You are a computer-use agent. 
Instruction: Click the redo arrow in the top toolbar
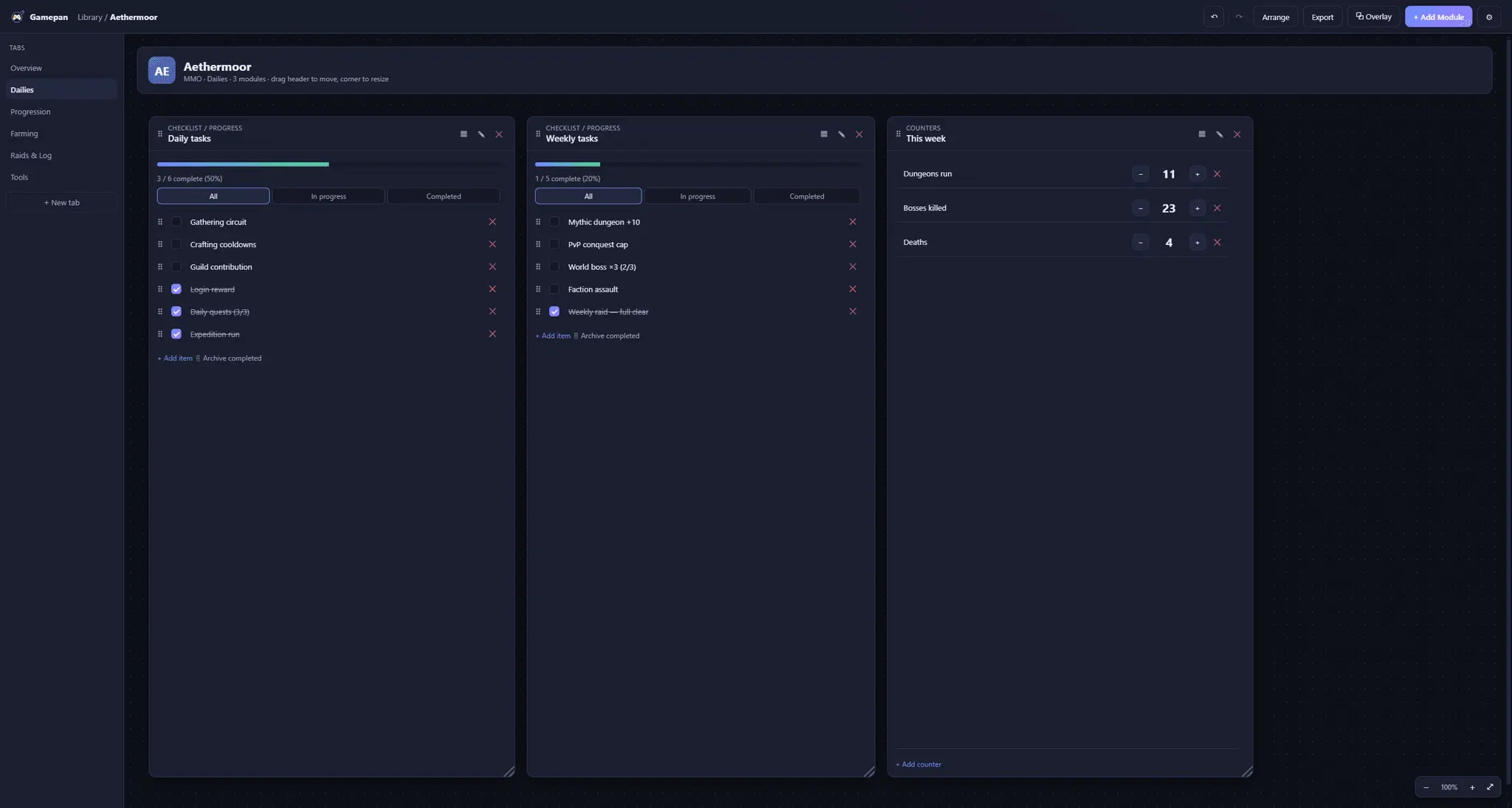point(1239,17)
